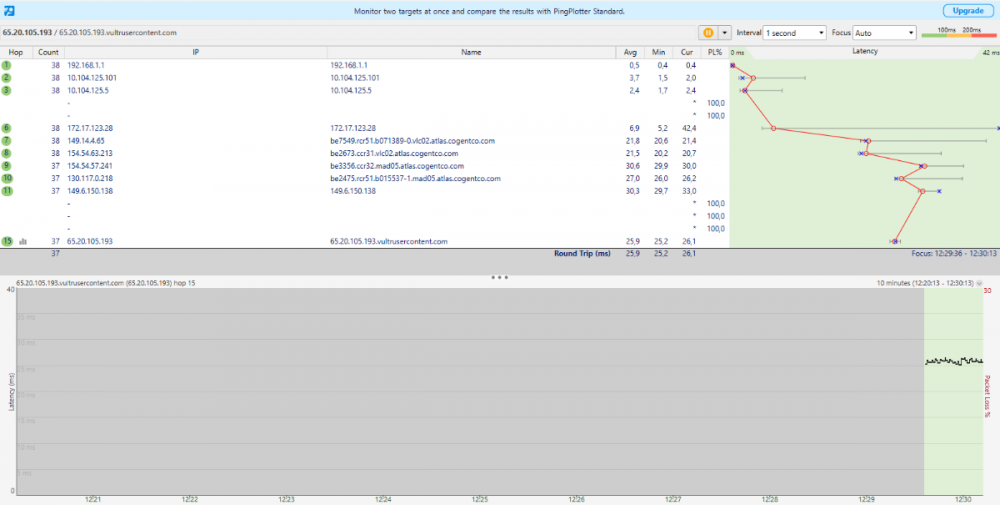The image size is (1000, 505).
Task: Open the Interval dropdown set to 1 second
Action: pos(794,33)
